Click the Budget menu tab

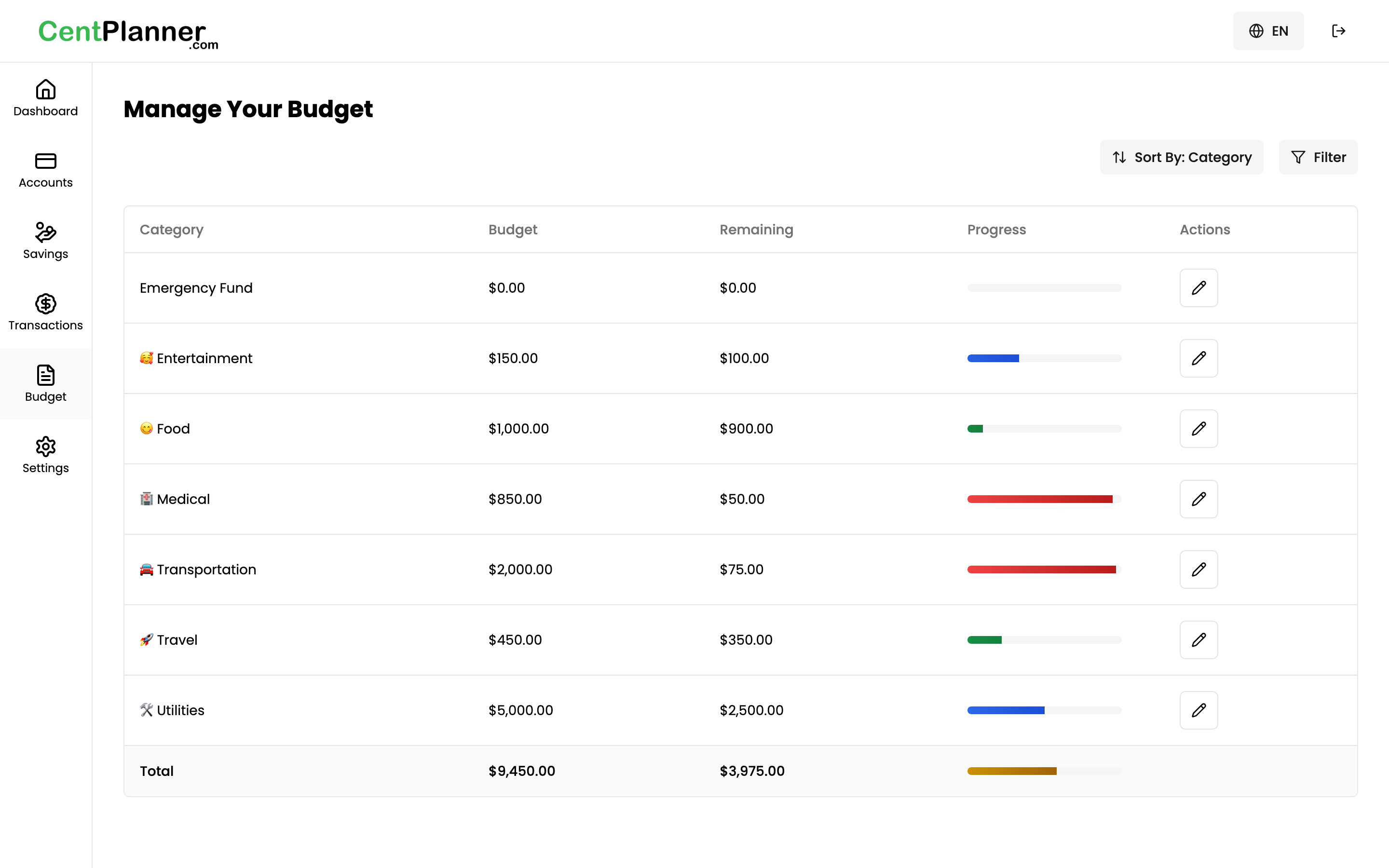pos(45,384)
